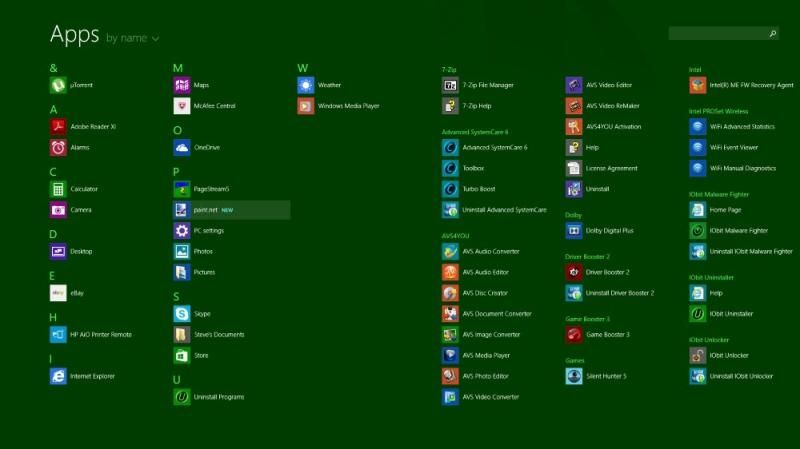Select the letter P group header
Screen dimensions: 800x449
[x=176, y=172]
